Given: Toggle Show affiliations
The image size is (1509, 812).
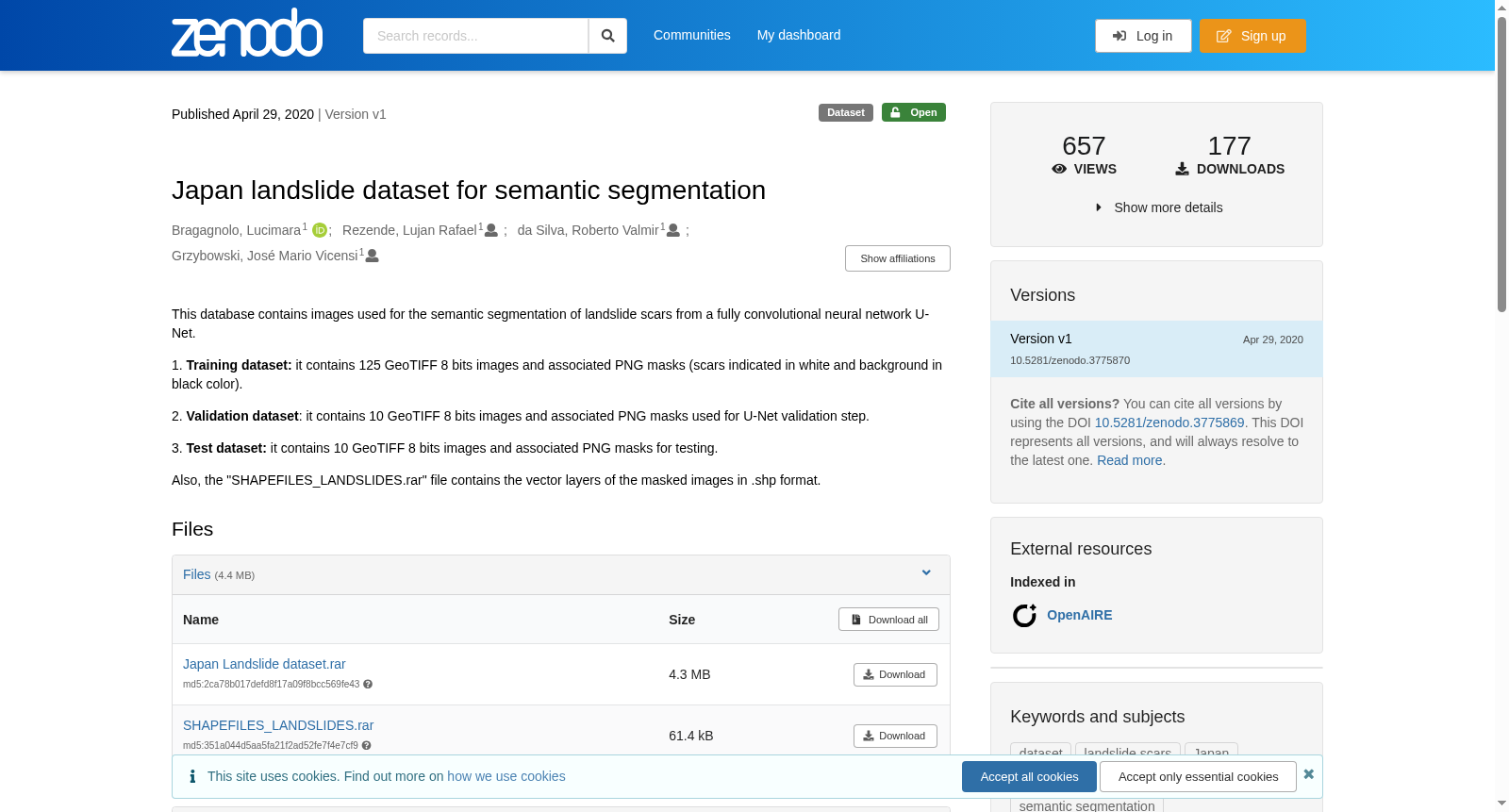Looking at the screenshot, I should 898,258.
